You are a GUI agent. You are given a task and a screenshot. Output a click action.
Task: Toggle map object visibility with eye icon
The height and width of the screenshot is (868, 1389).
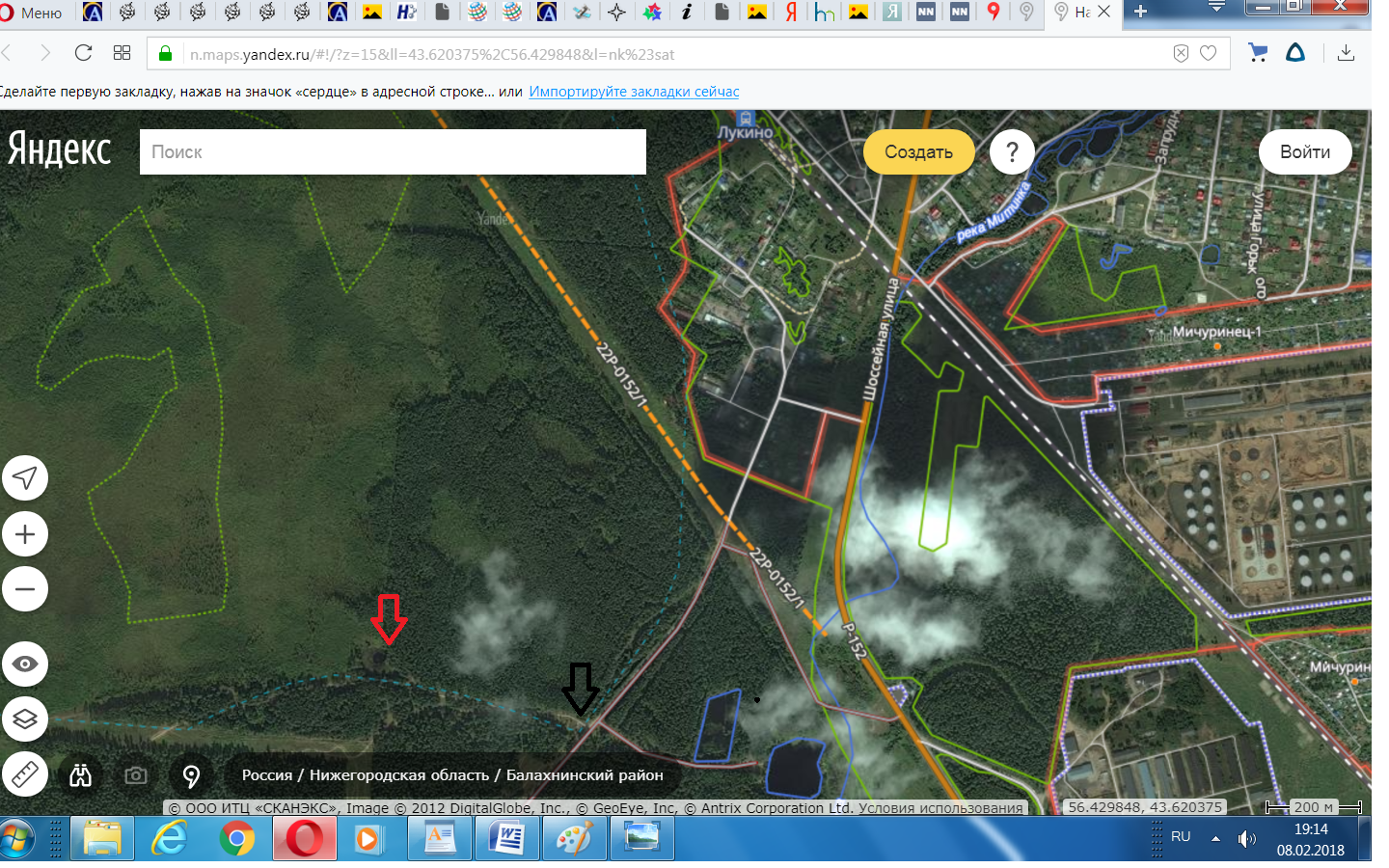(x=25, y=664)
